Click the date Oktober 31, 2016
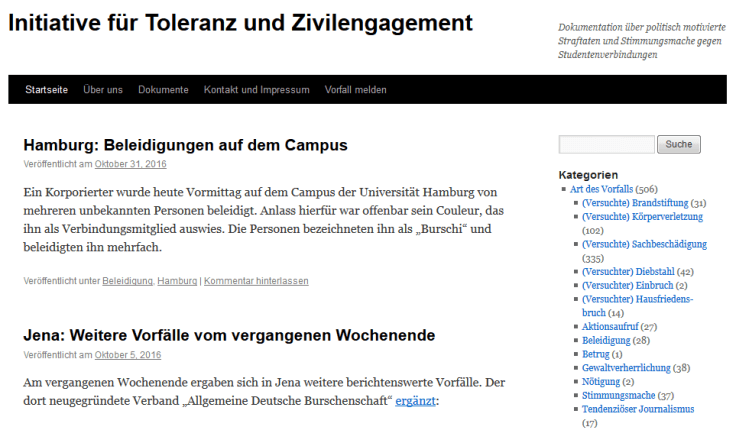Screen dimensions: 736x430 (x=130, y=164)
